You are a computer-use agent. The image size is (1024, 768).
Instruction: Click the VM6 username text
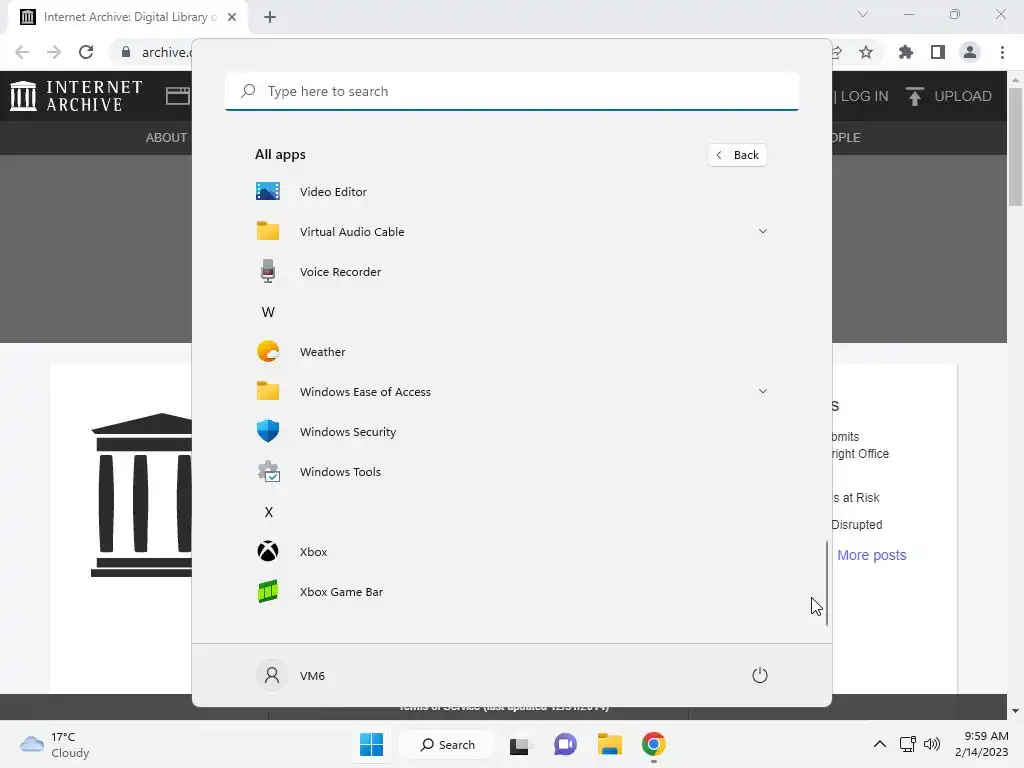[x=312, y=676]
